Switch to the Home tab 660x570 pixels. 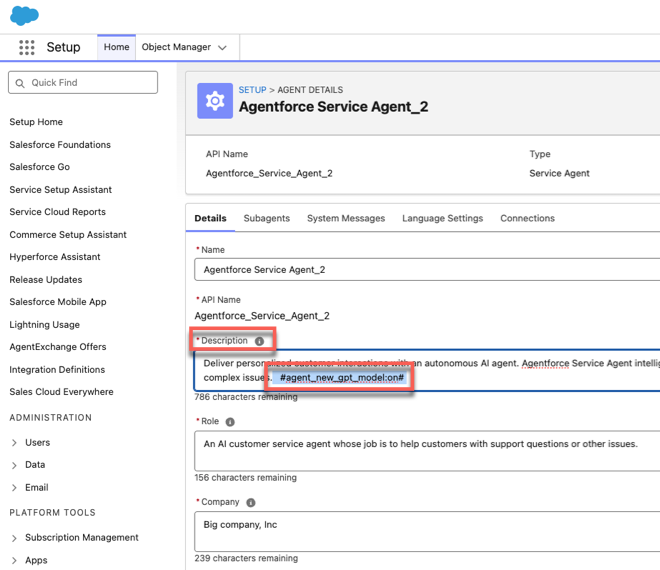click(x=117, y=47)
